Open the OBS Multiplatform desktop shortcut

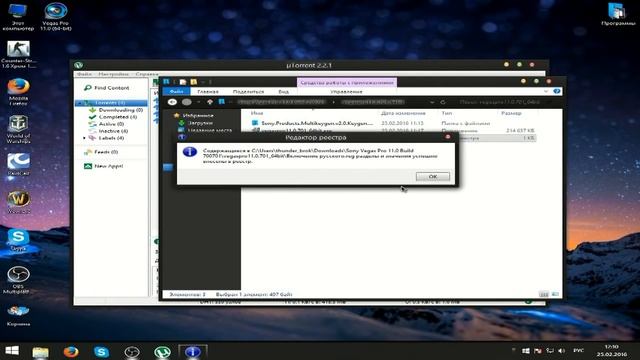point(18,280)
